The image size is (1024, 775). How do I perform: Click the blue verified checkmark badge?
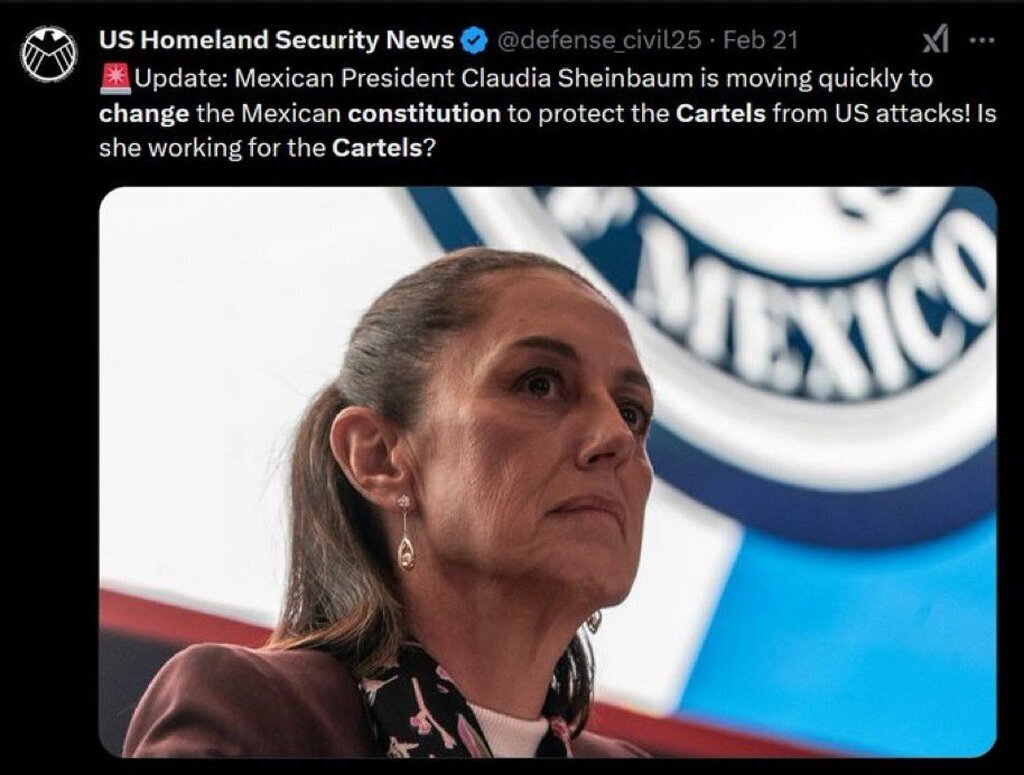point(474,40)
